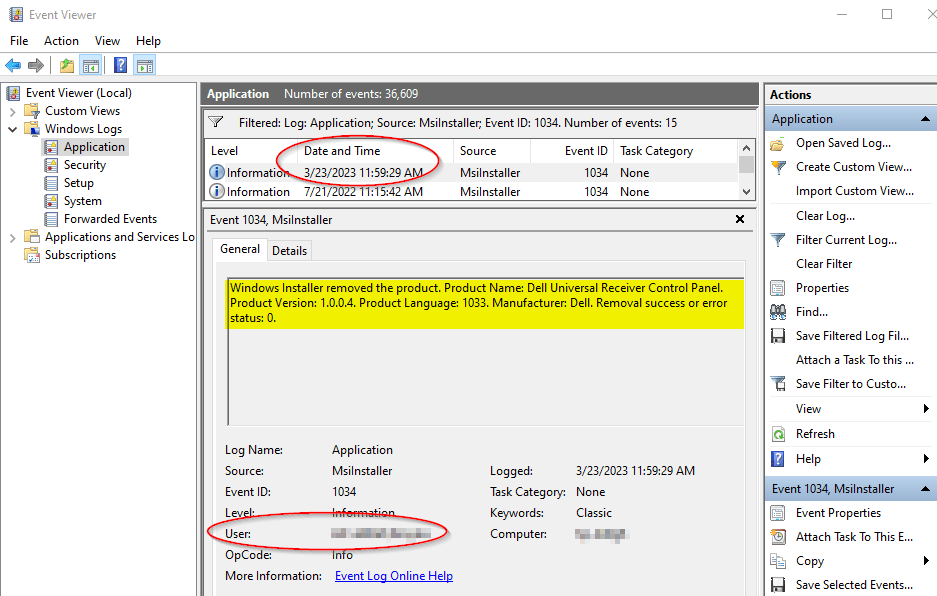Click the Up one level folder icon

coord(67,65)
